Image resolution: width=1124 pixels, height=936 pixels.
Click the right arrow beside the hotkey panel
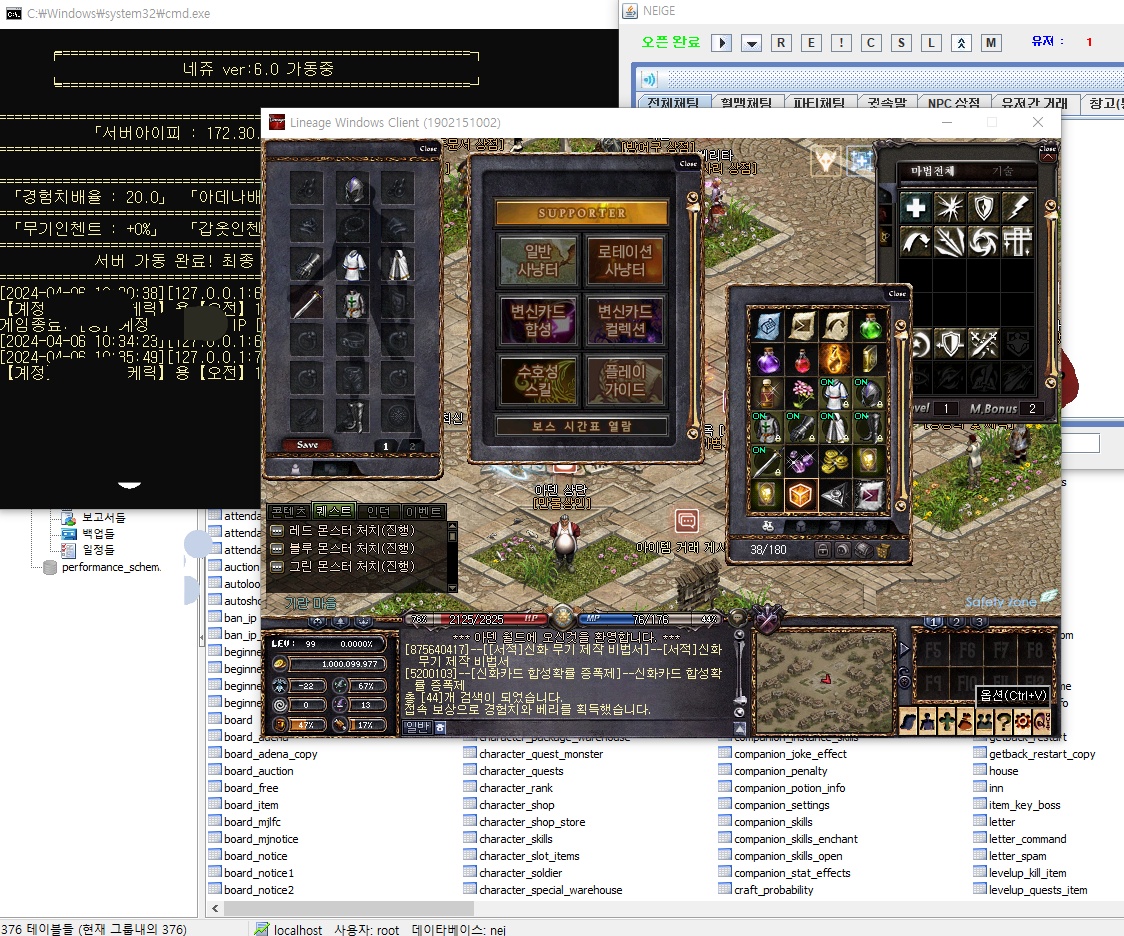coord(904,649)
